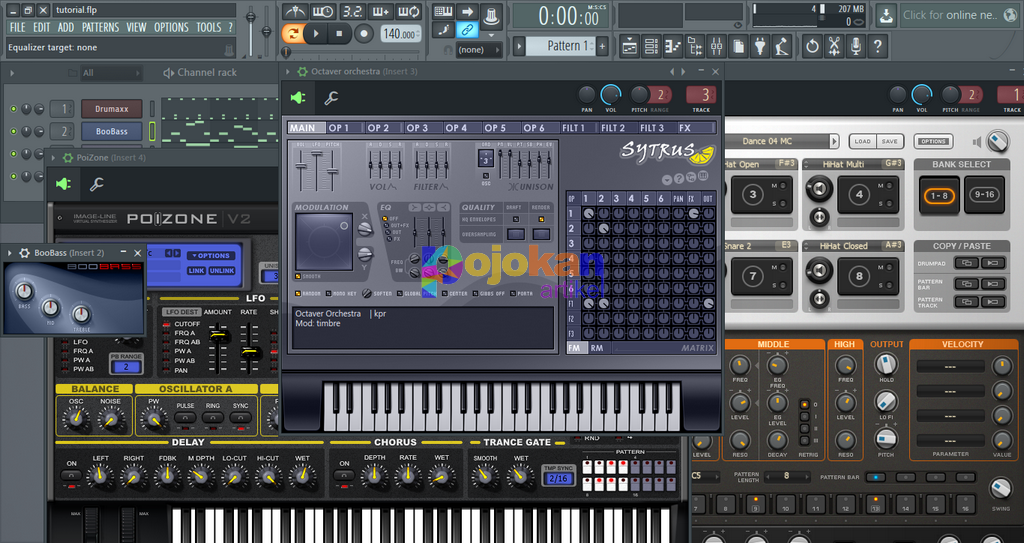This screenshot has width=1024, height=543.
Task: Toggle the blue link note to step editing
Action: point(467,30)
